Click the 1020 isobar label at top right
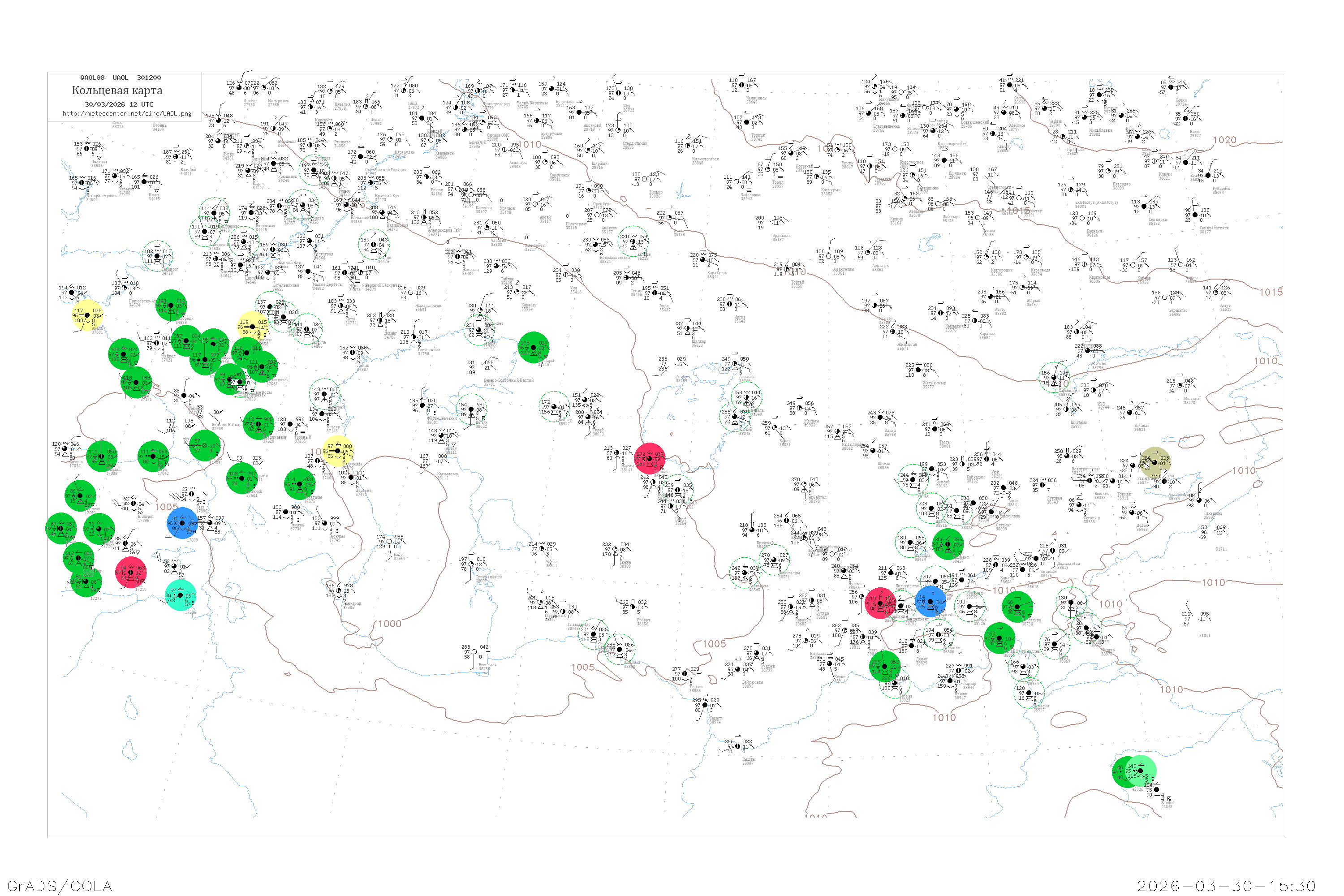 [x=1224, y=140]
